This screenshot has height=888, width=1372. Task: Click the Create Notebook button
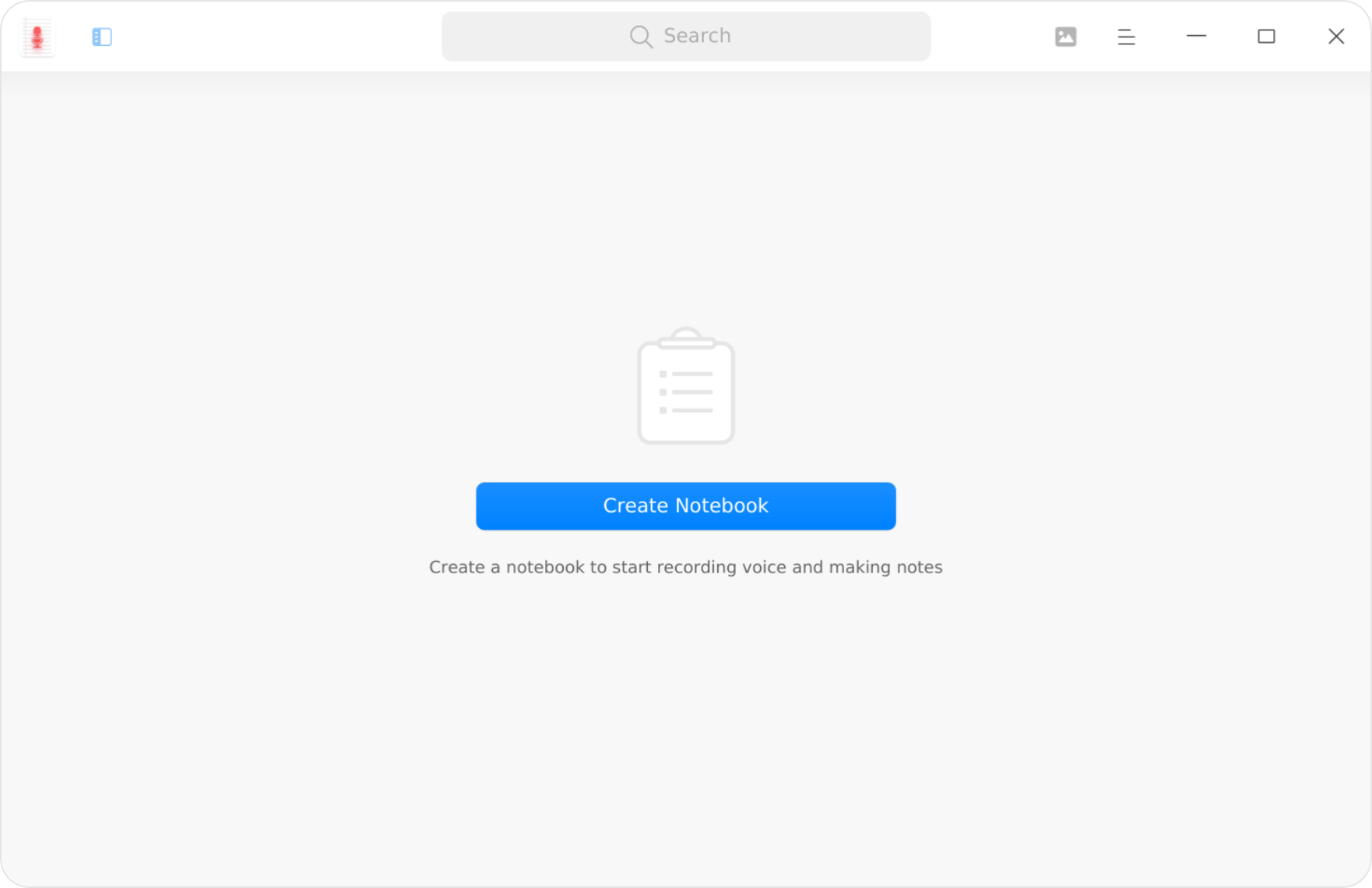pyautogui.click(x=686, y=506)
